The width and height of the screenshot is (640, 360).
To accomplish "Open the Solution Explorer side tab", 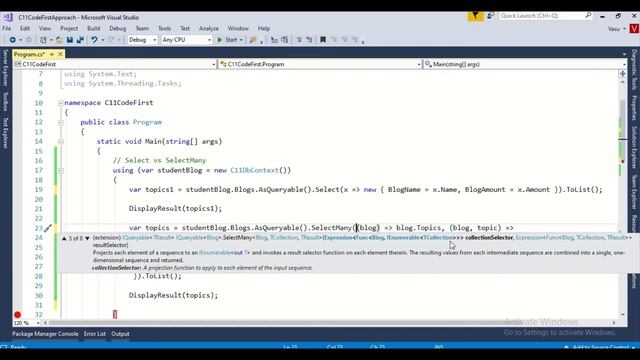I will pyautogui.click(x=634, y=147).
